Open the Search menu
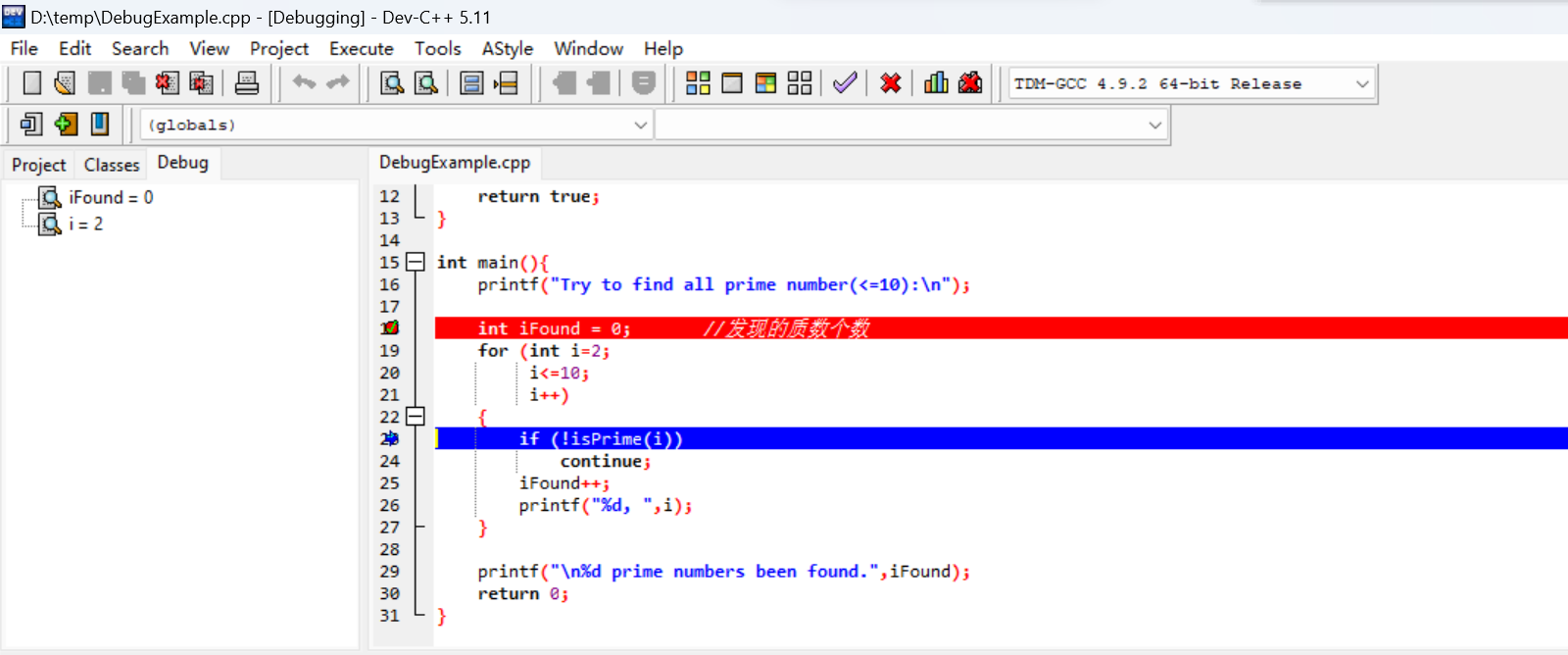1568x655 pixels. (140, 48)
